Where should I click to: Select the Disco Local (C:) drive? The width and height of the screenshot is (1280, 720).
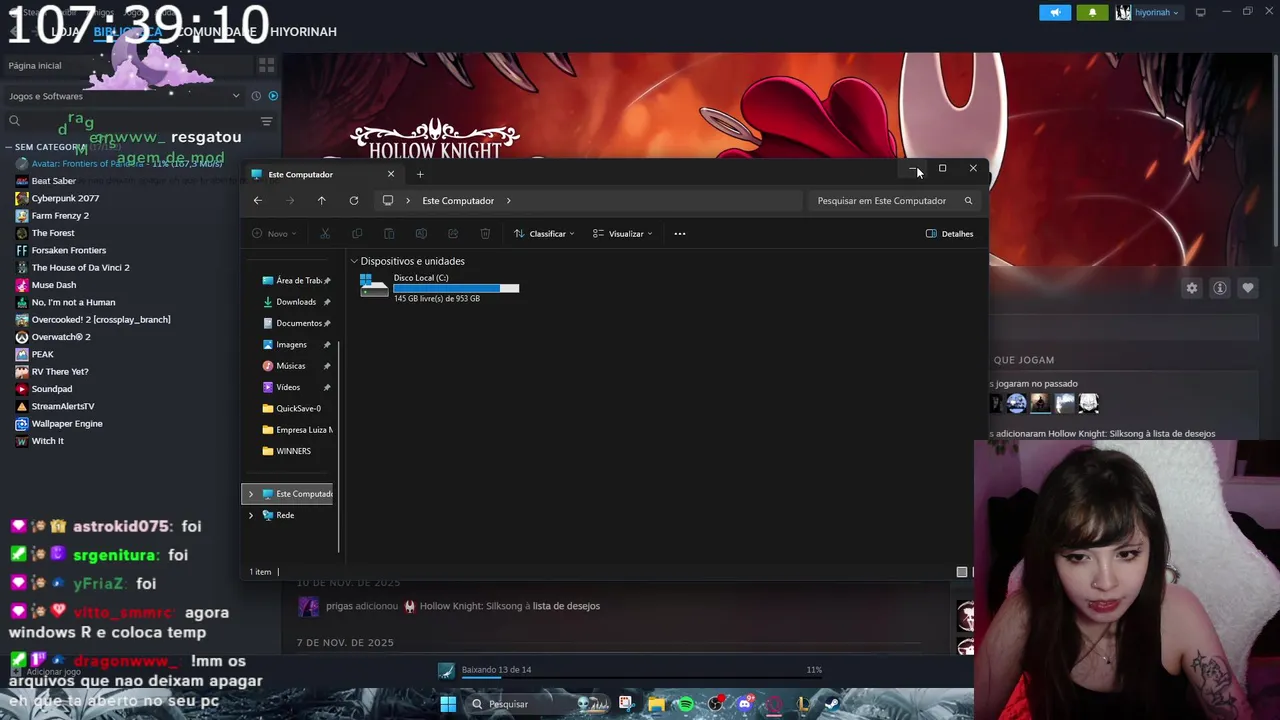tap(439, 288)
